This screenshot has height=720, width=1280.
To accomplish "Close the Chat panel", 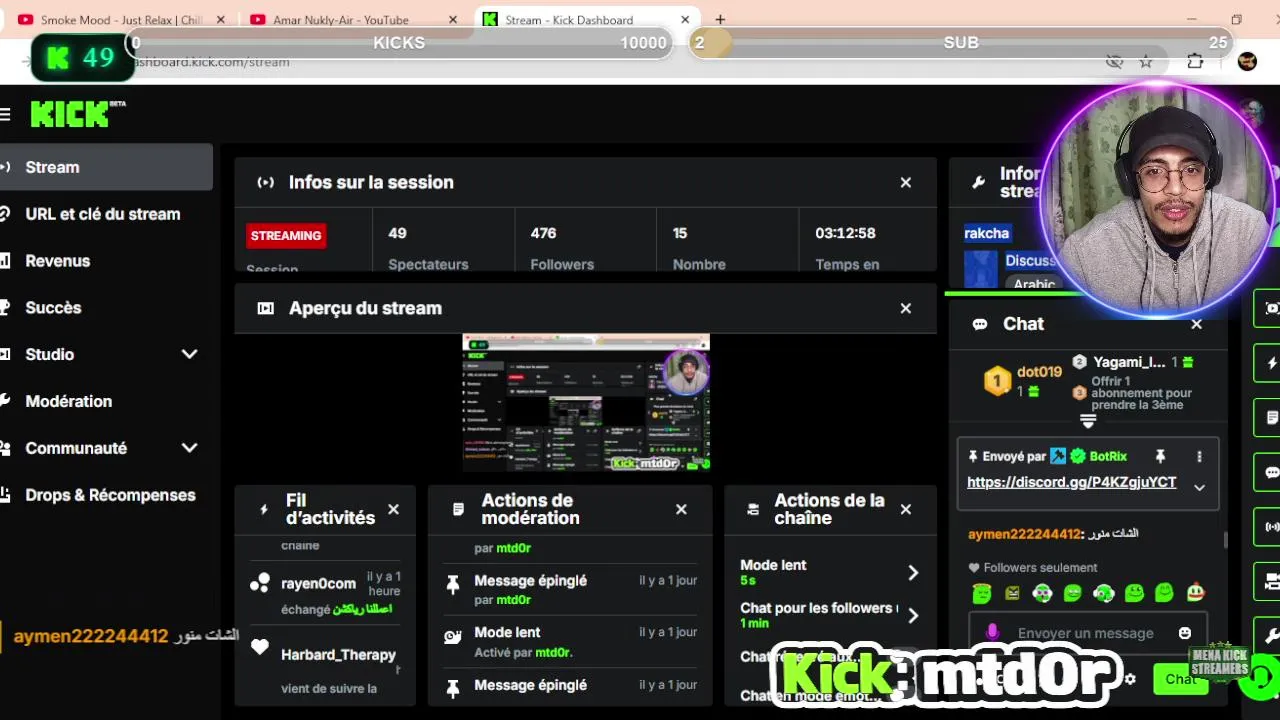I will click(1197, 324).
